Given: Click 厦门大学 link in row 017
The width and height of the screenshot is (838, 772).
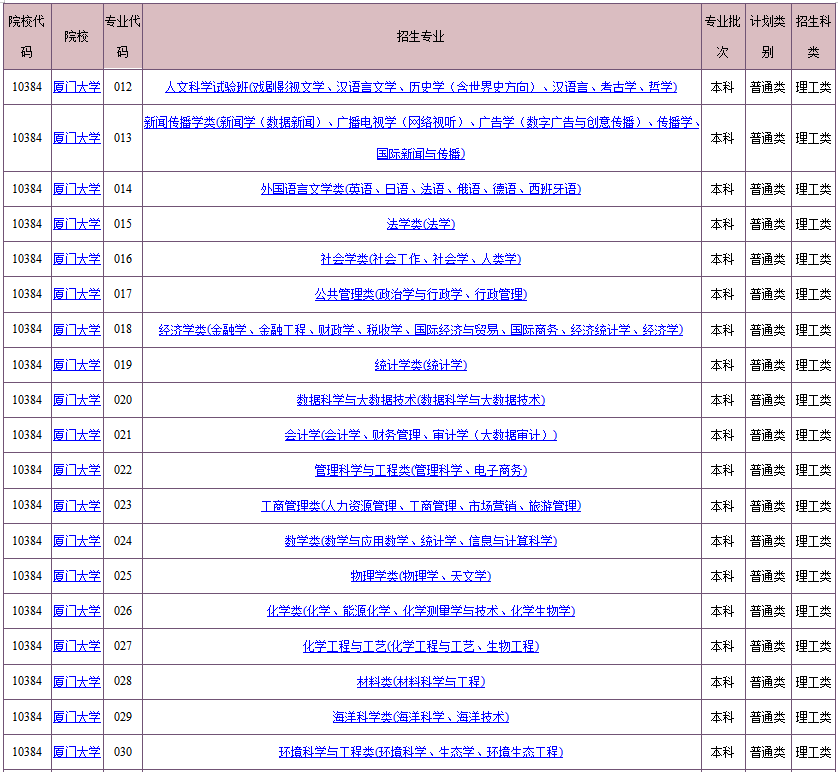Looking at the screenshot, I should [77, 294].
